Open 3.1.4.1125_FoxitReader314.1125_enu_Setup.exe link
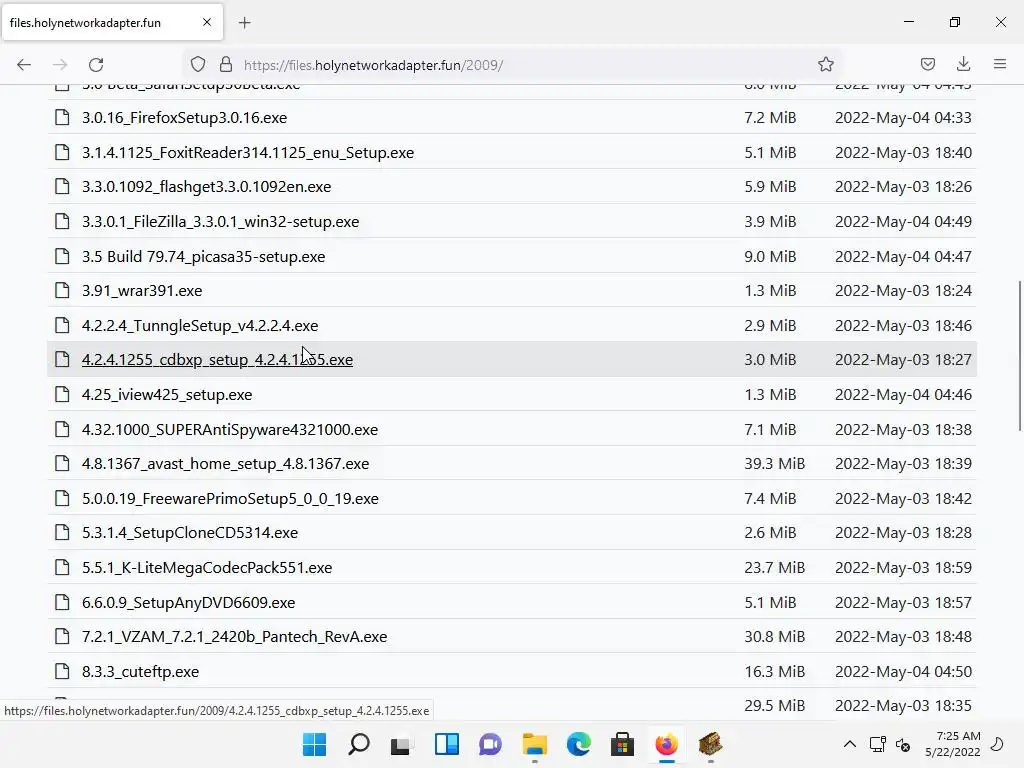The height and width of the screenshot is (768, 1024). (248, 152)
